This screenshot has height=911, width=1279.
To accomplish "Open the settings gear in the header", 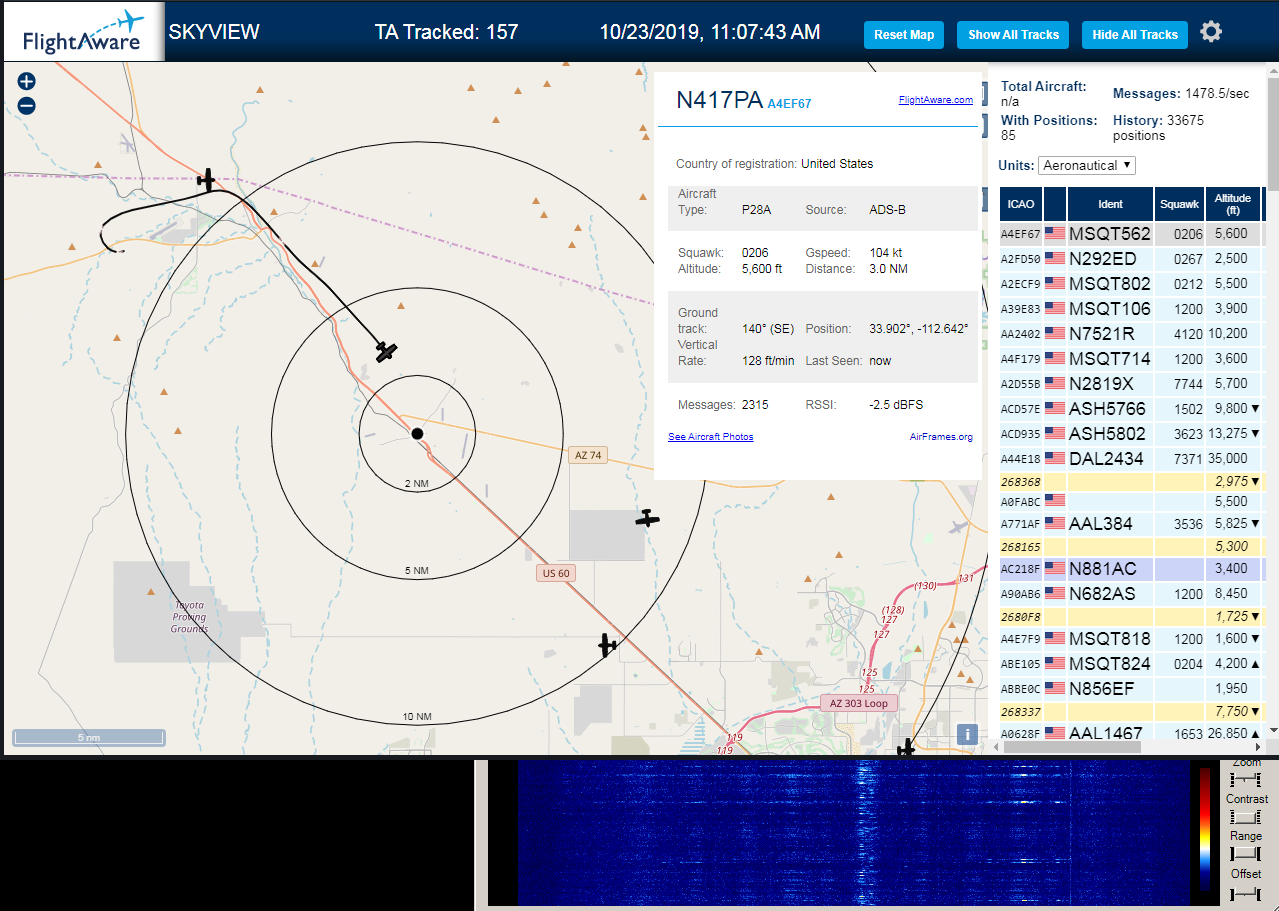I will click(x=1211, y=32).
